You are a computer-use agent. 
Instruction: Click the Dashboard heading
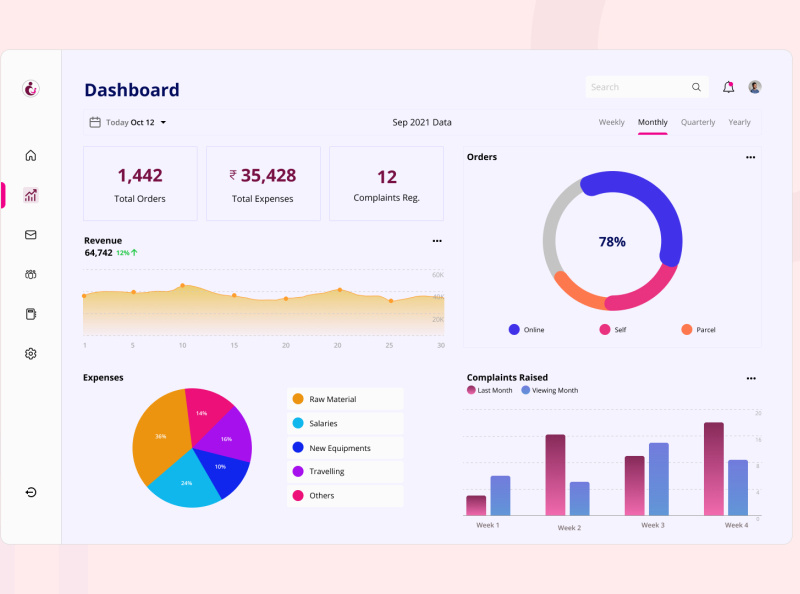132,90
